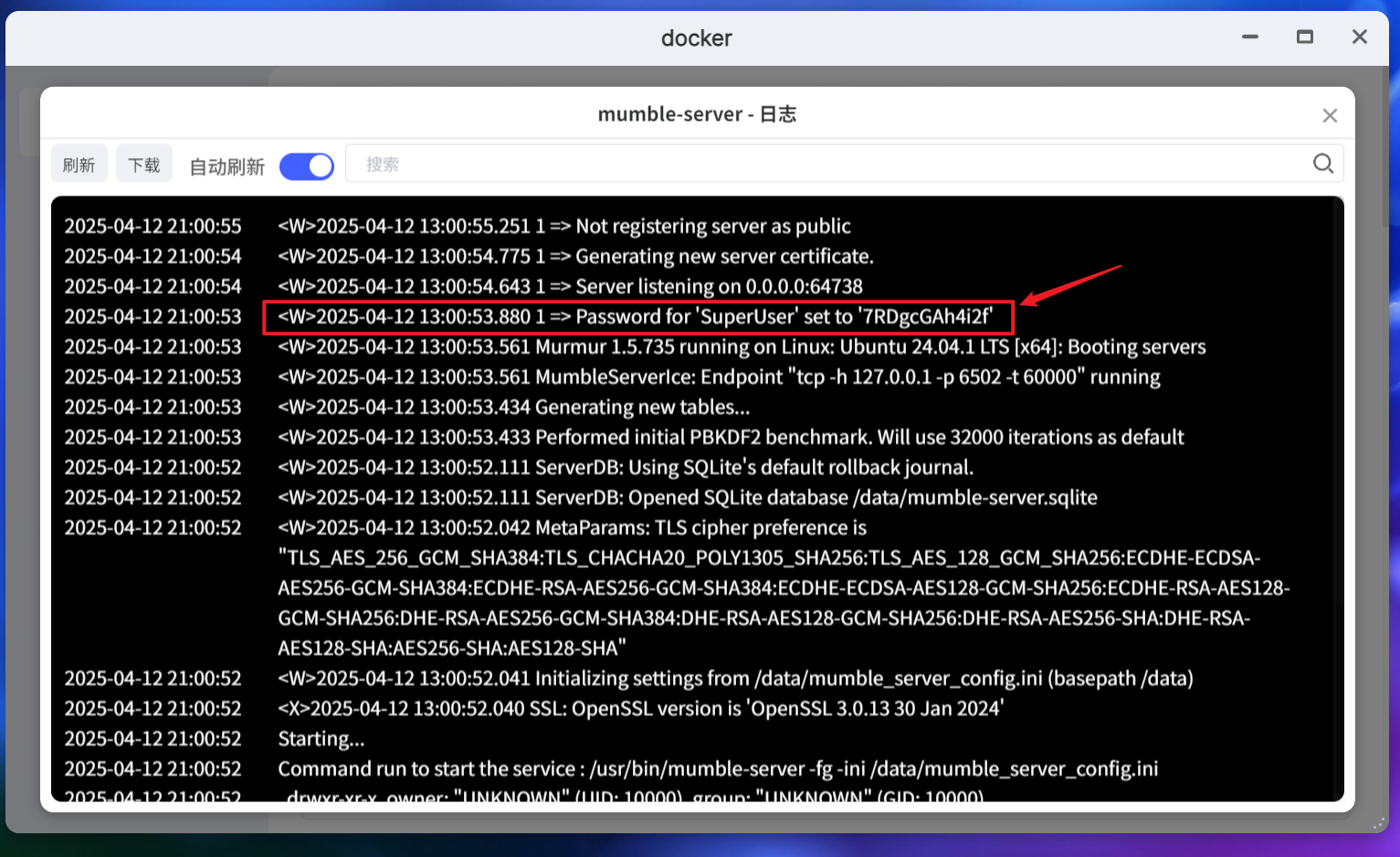Select the MumbleServerIce Endpoint log line

click(x=719, y=376)
